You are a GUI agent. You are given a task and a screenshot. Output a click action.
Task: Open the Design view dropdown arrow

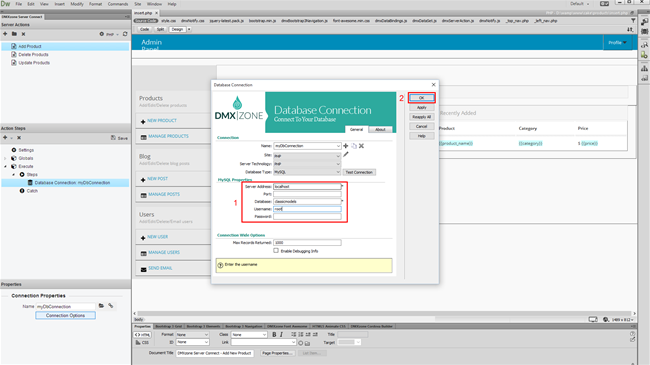click(x=189, y=29)
